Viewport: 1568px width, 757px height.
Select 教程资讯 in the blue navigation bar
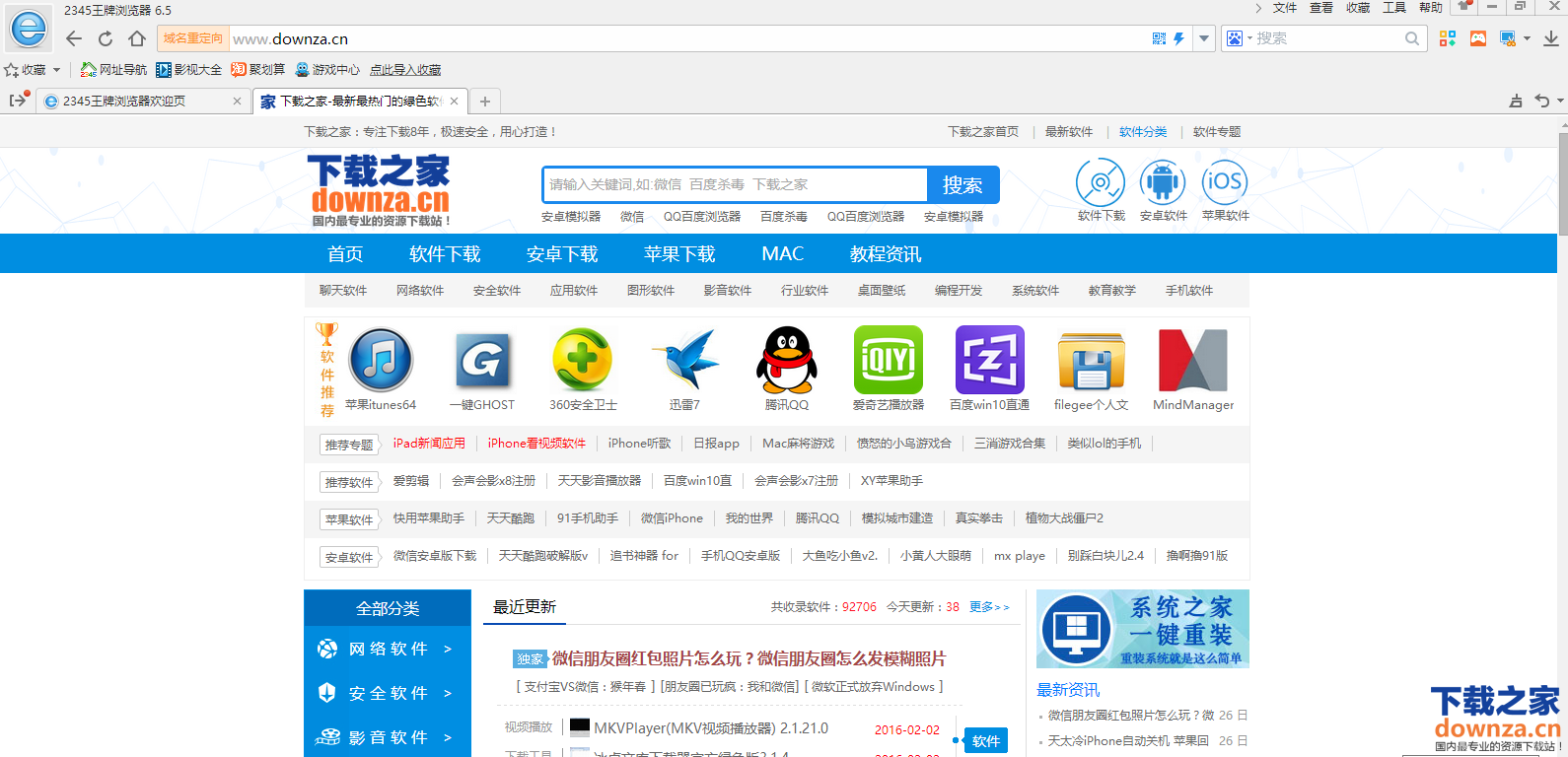tap(886, 253)
